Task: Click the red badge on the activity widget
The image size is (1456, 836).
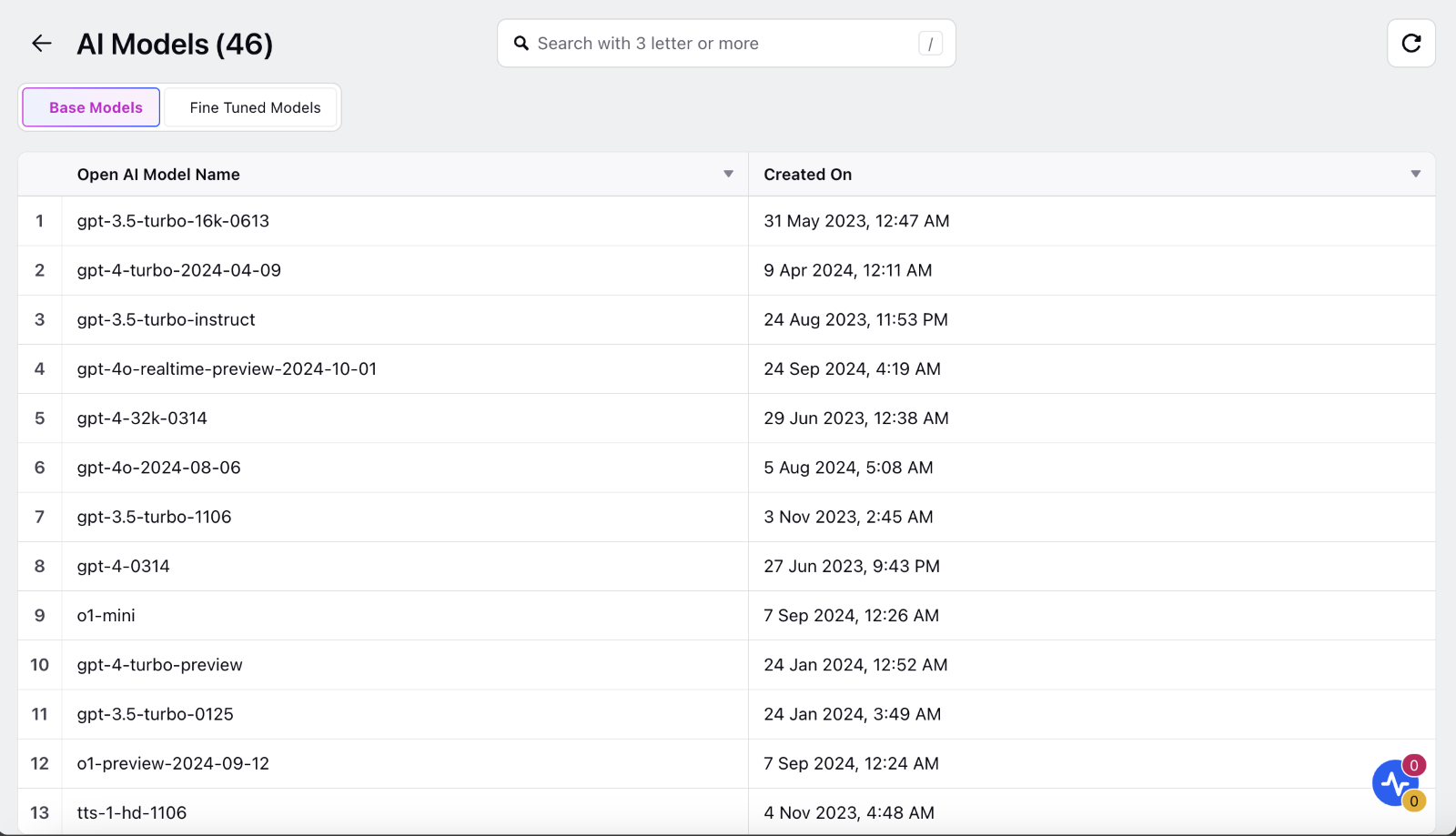Action: [1414, 765]
